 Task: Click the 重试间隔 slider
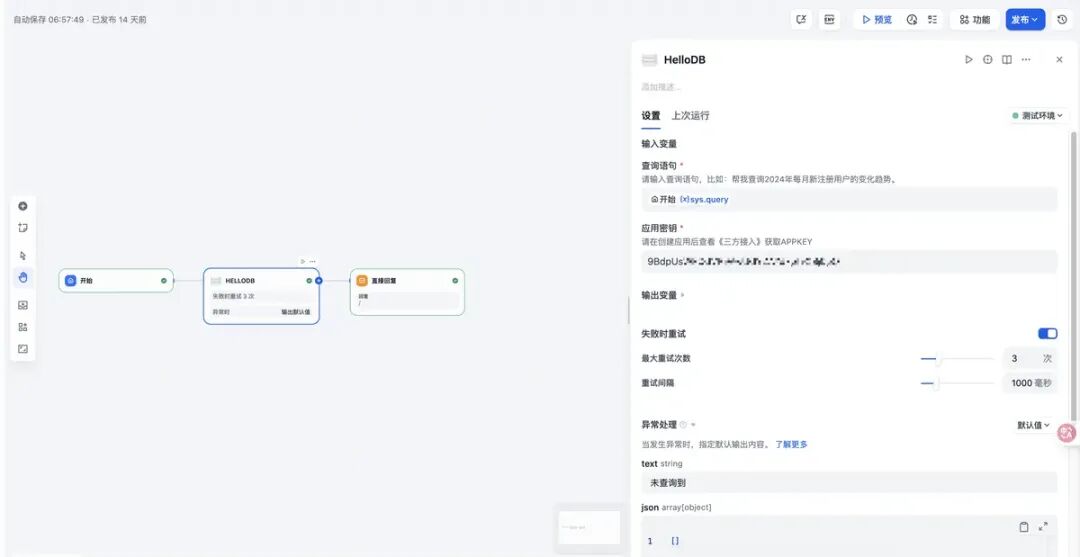click(x=957, y=383)
